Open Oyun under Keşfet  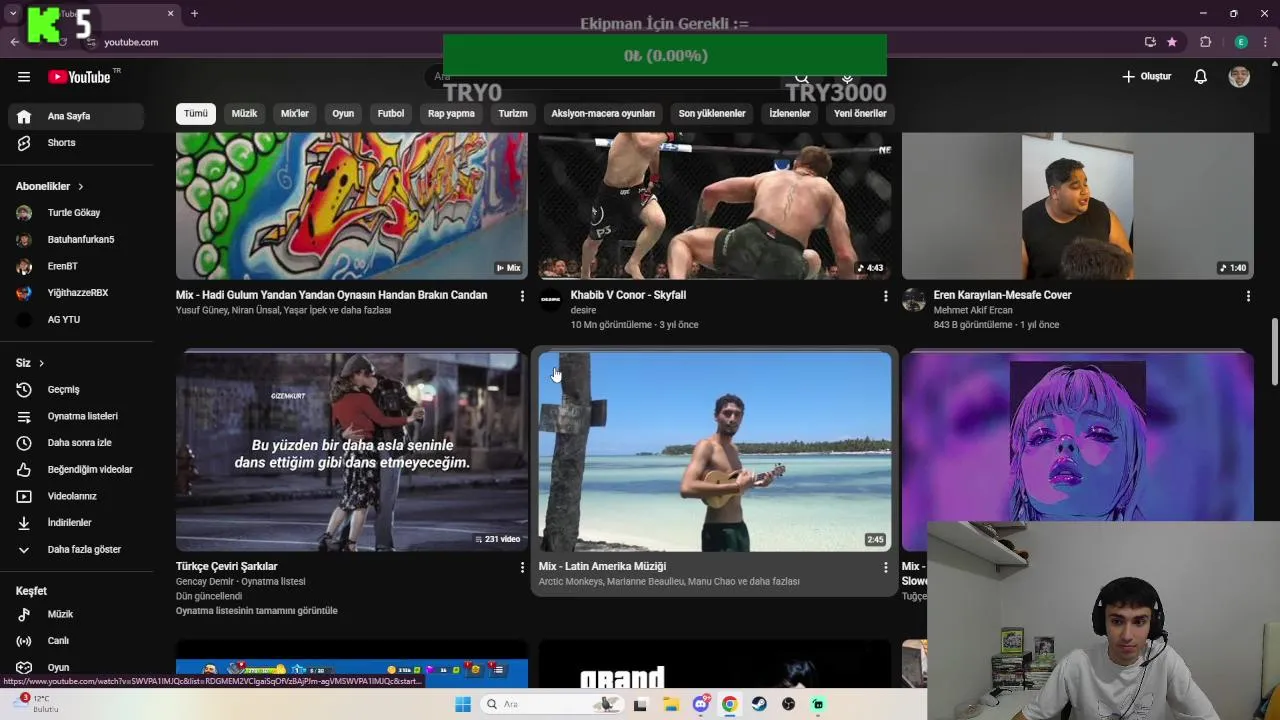click(76, 667)
